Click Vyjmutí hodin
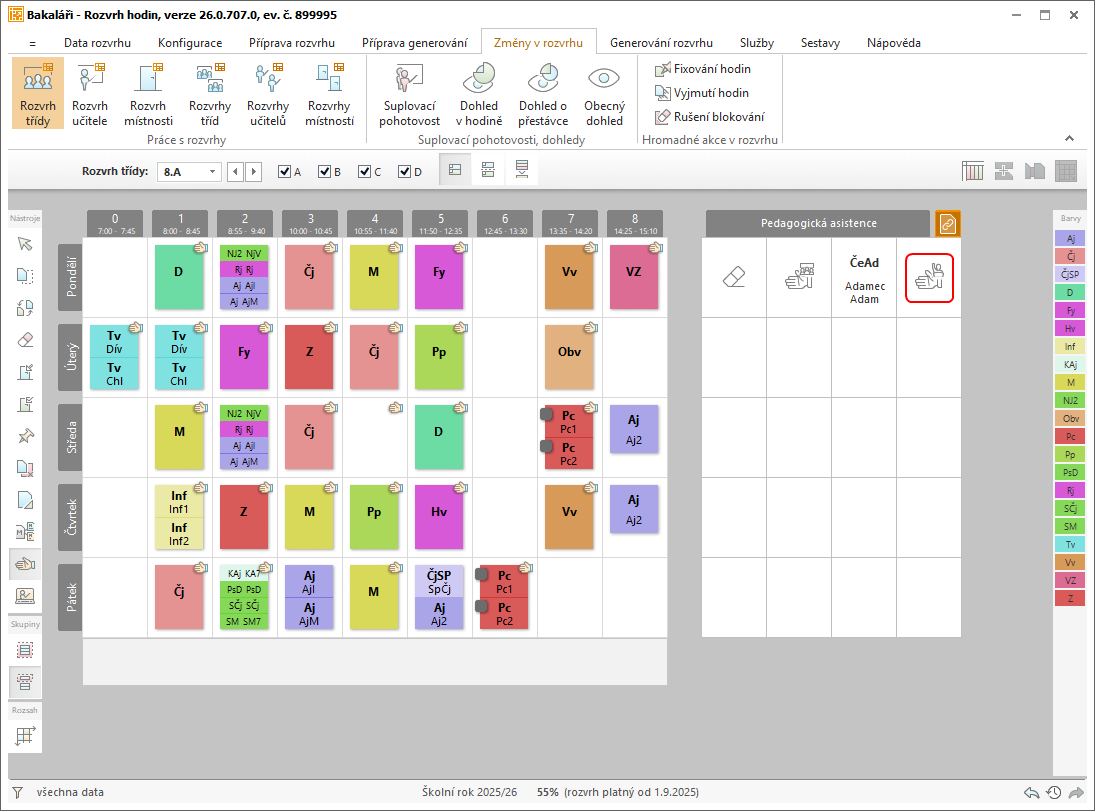1095x811 pixels. tap(702, 92)
